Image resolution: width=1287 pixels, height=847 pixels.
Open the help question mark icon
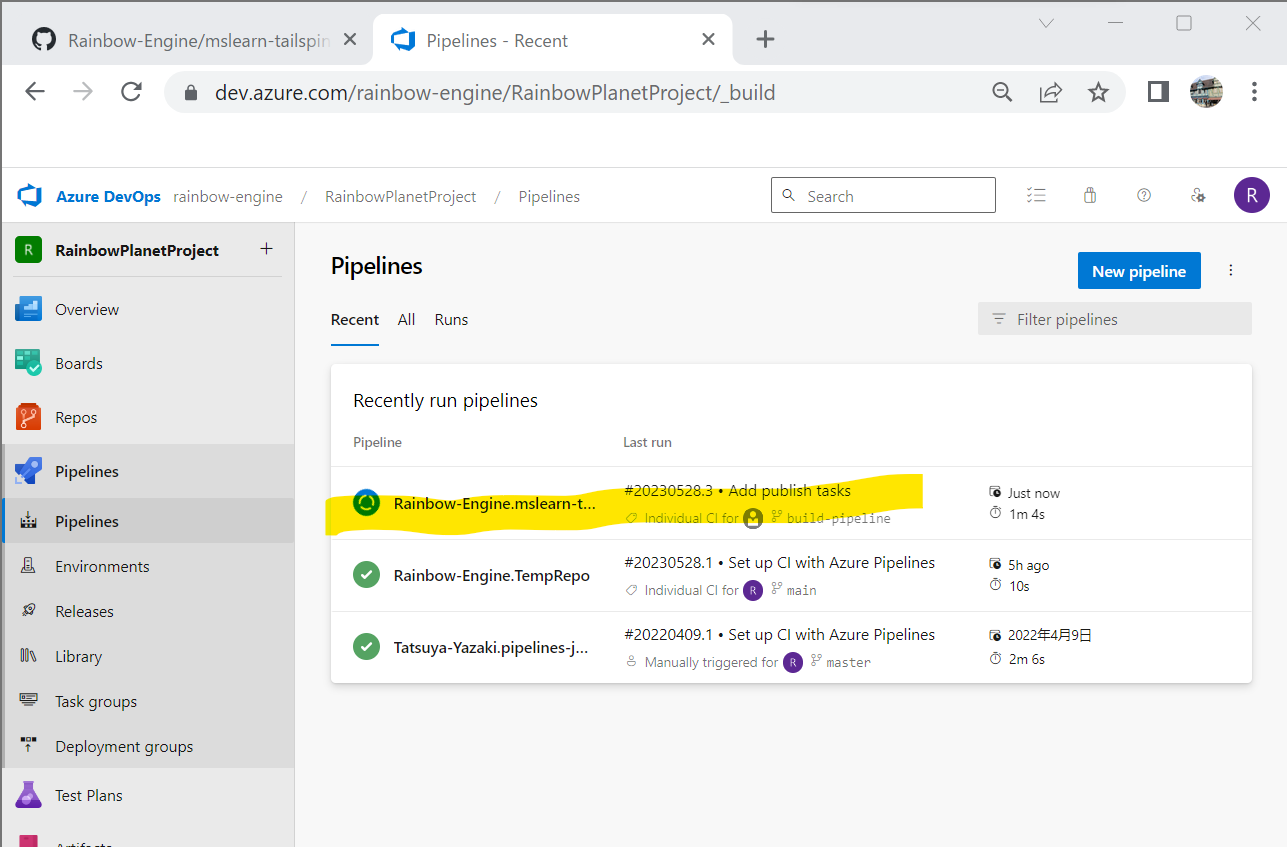(1144, 196)
